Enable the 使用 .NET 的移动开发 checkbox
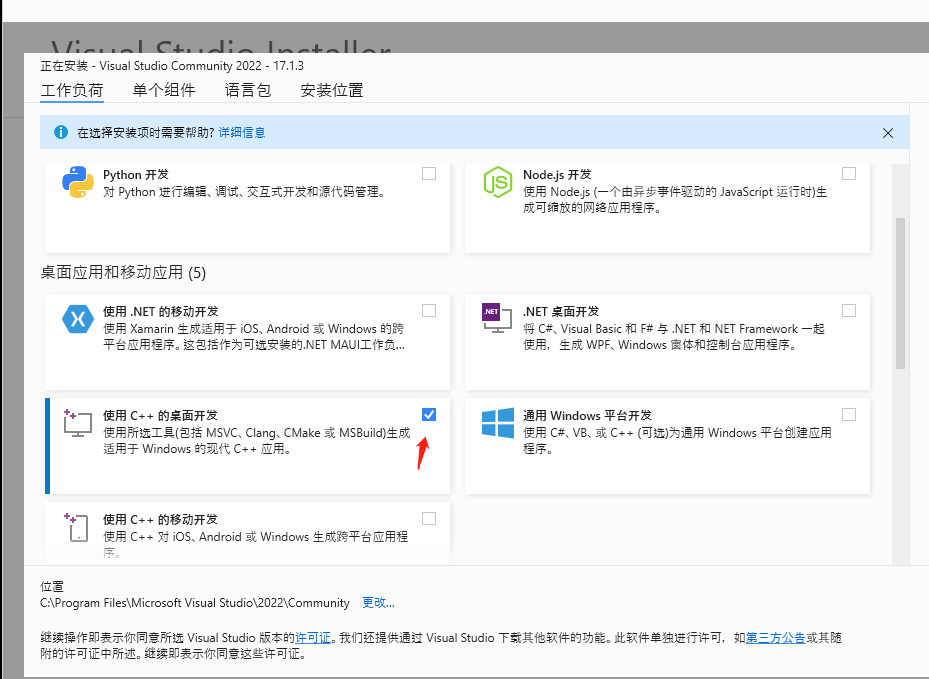The height and width of the screenshot is (679, 929). pos(429,310)
